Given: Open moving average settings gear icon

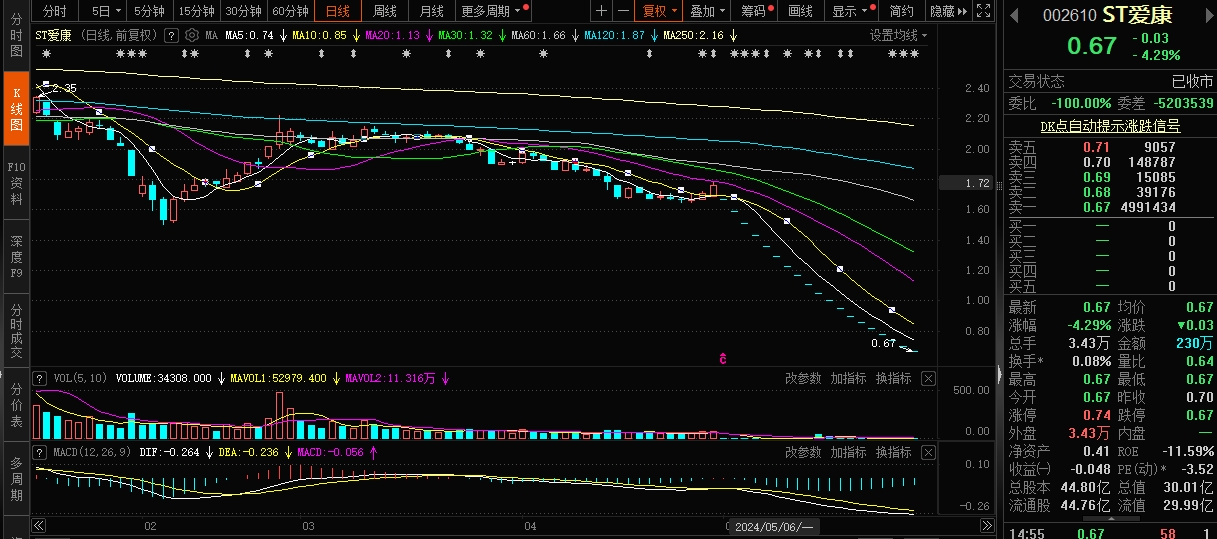Looking at the screenshot, I should pyautogui.click(x=192, y=35).
